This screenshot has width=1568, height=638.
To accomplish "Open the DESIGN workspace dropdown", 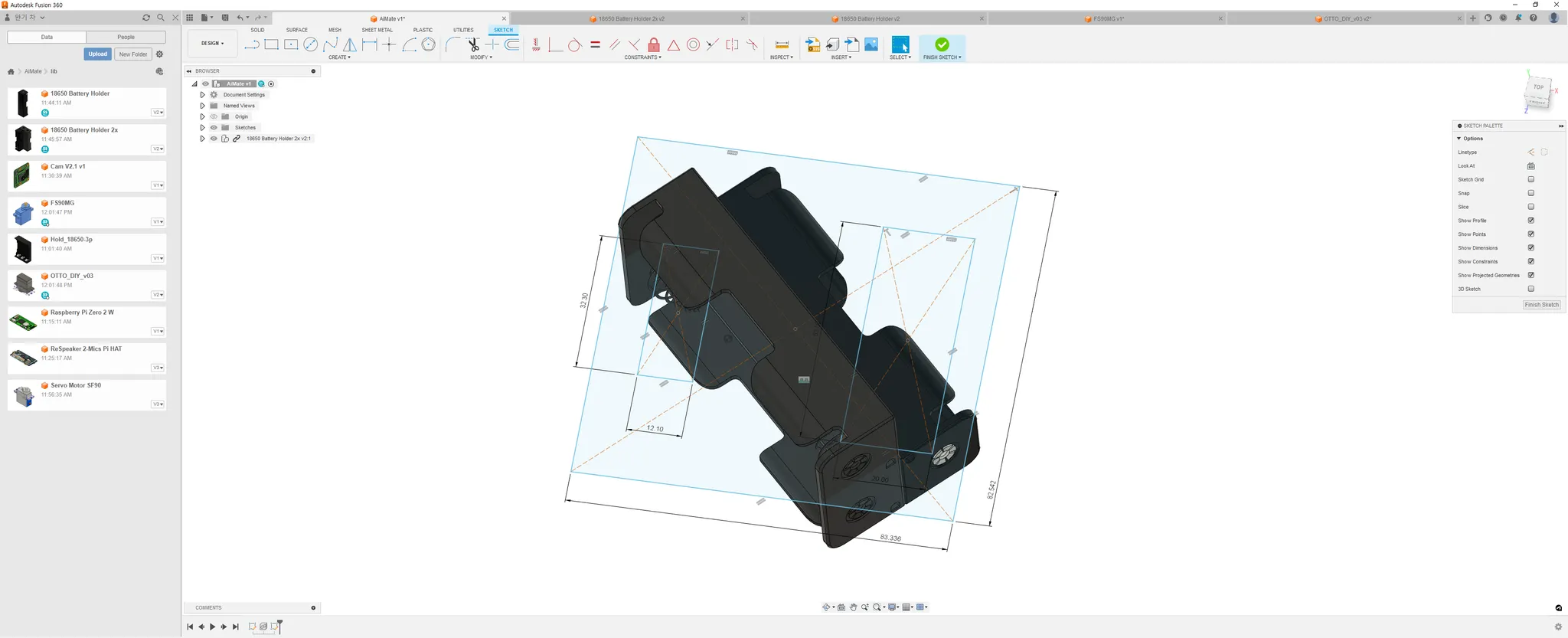I will point(213,44).
